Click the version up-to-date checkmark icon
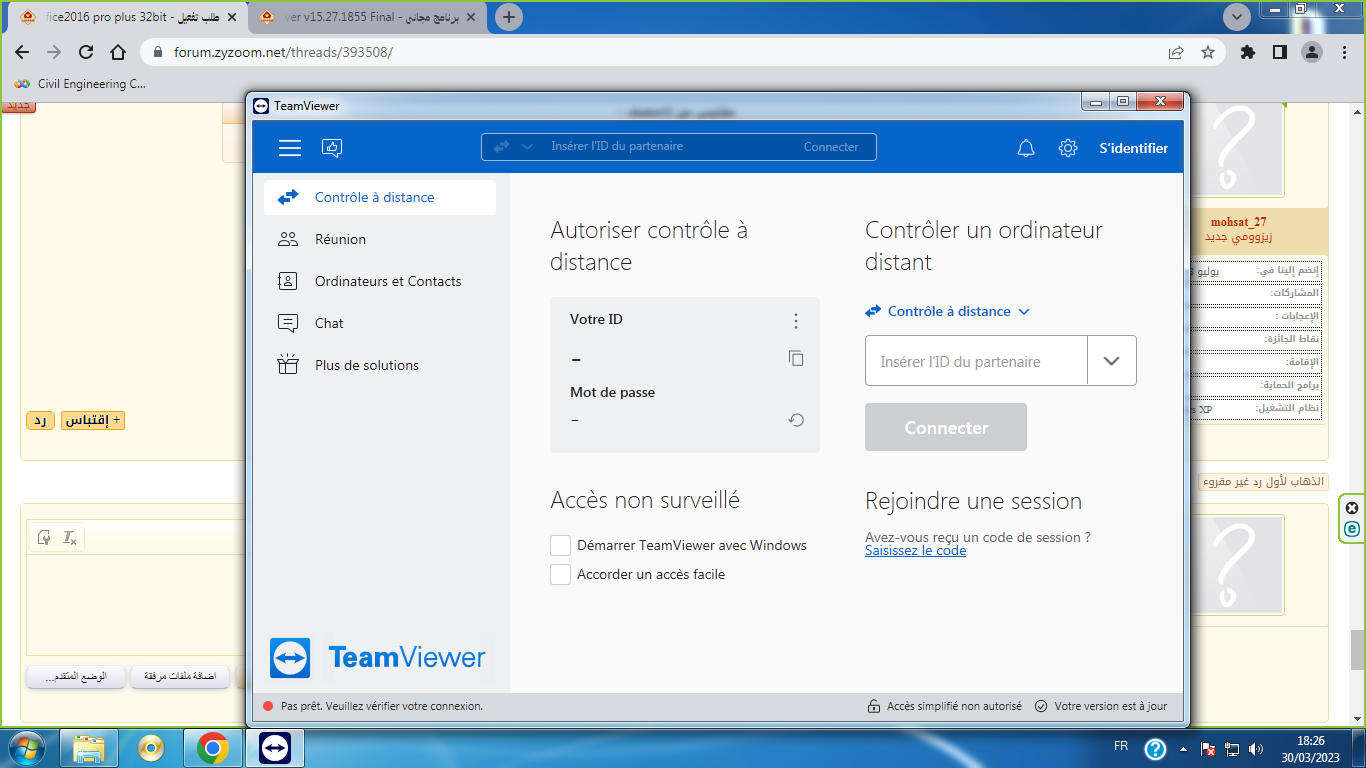This screenshot has height=768, width=1366. tap(1041, 706)
